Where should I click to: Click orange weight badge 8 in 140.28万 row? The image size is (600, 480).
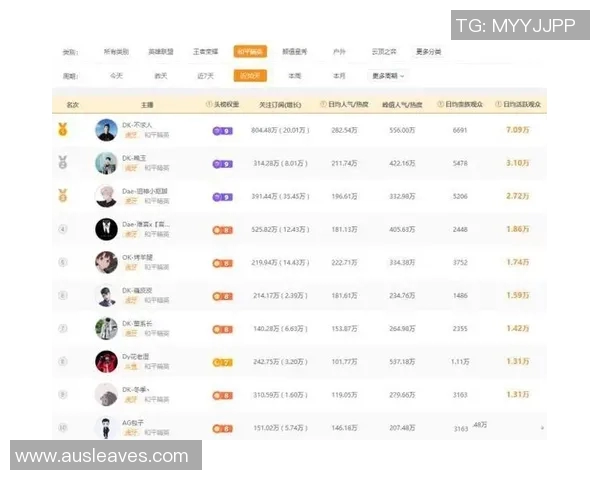[222, 330]
